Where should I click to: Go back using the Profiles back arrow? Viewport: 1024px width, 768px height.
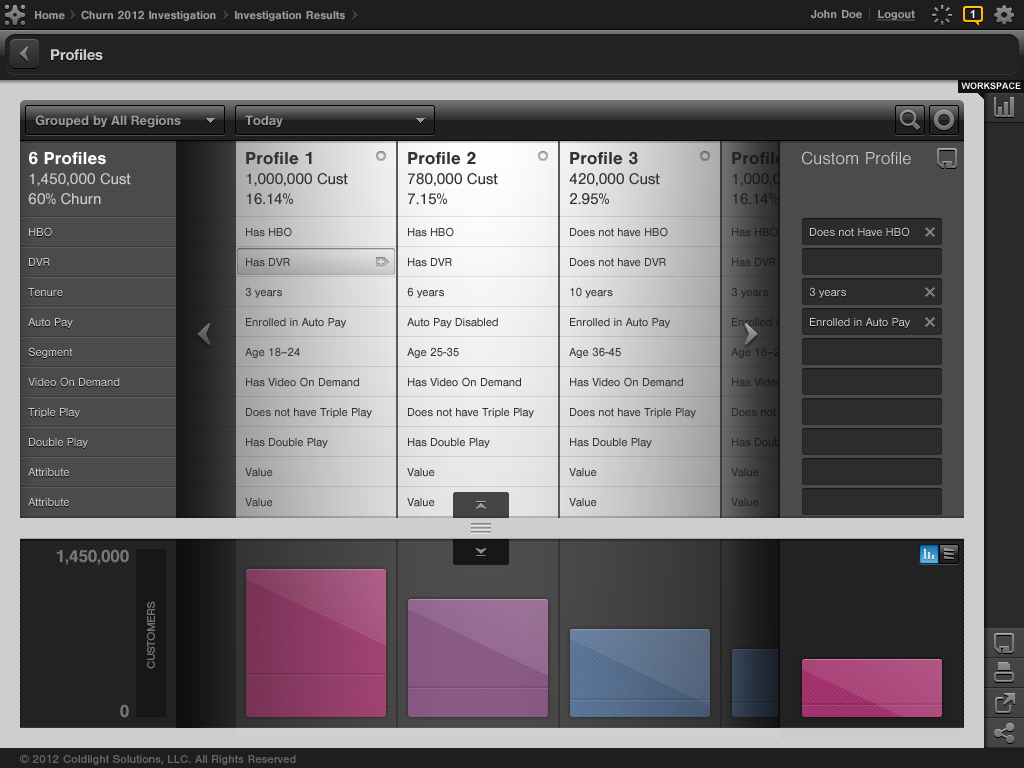click(24, 55)
